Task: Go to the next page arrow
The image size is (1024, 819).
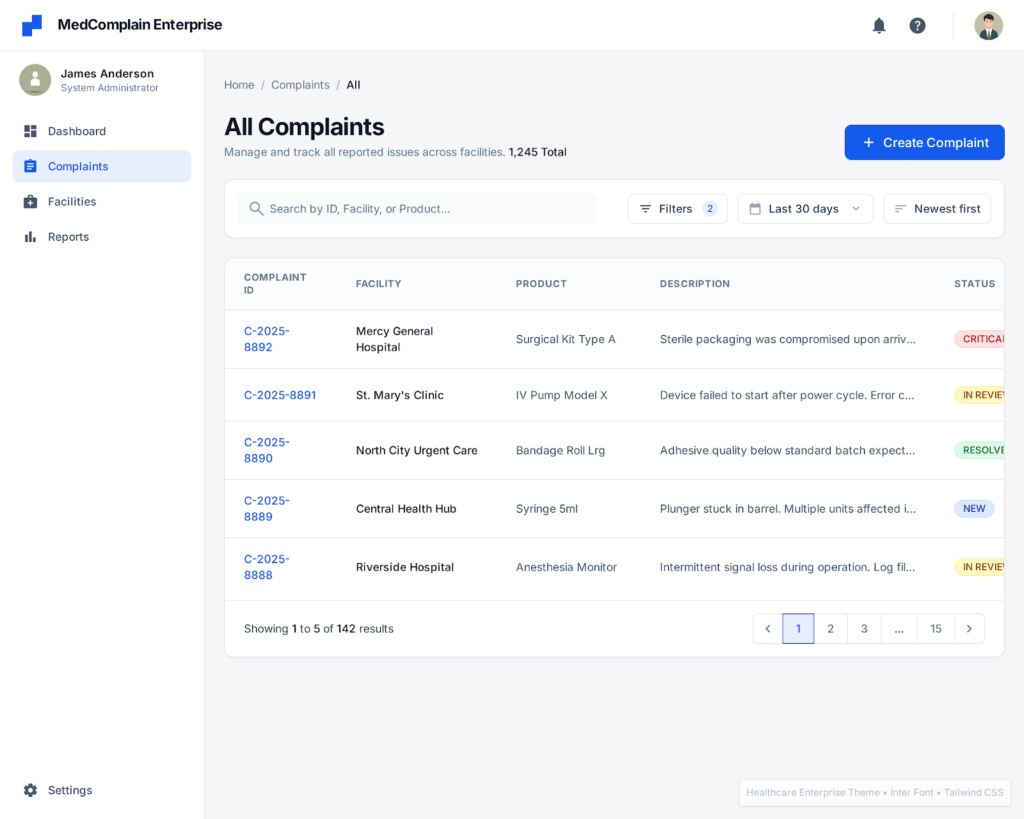Action: tap(969, 629)
